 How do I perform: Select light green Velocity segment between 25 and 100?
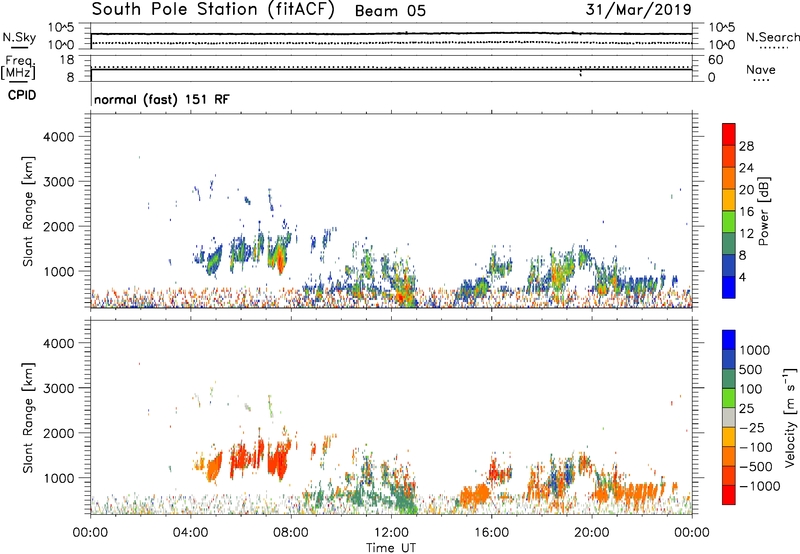(x=729, y=398)
